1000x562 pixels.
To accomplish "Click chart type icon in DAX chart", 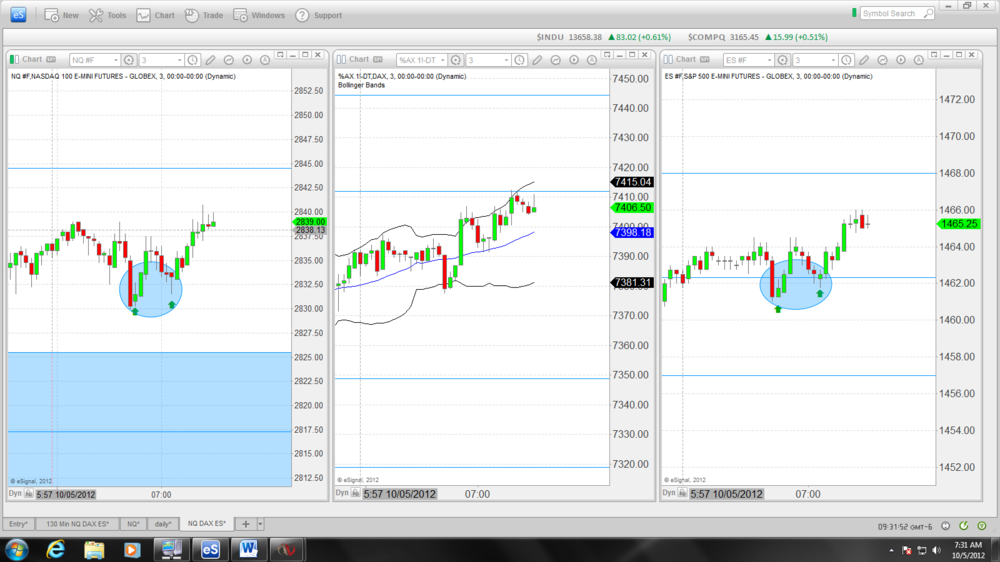I will click(341, 59).
